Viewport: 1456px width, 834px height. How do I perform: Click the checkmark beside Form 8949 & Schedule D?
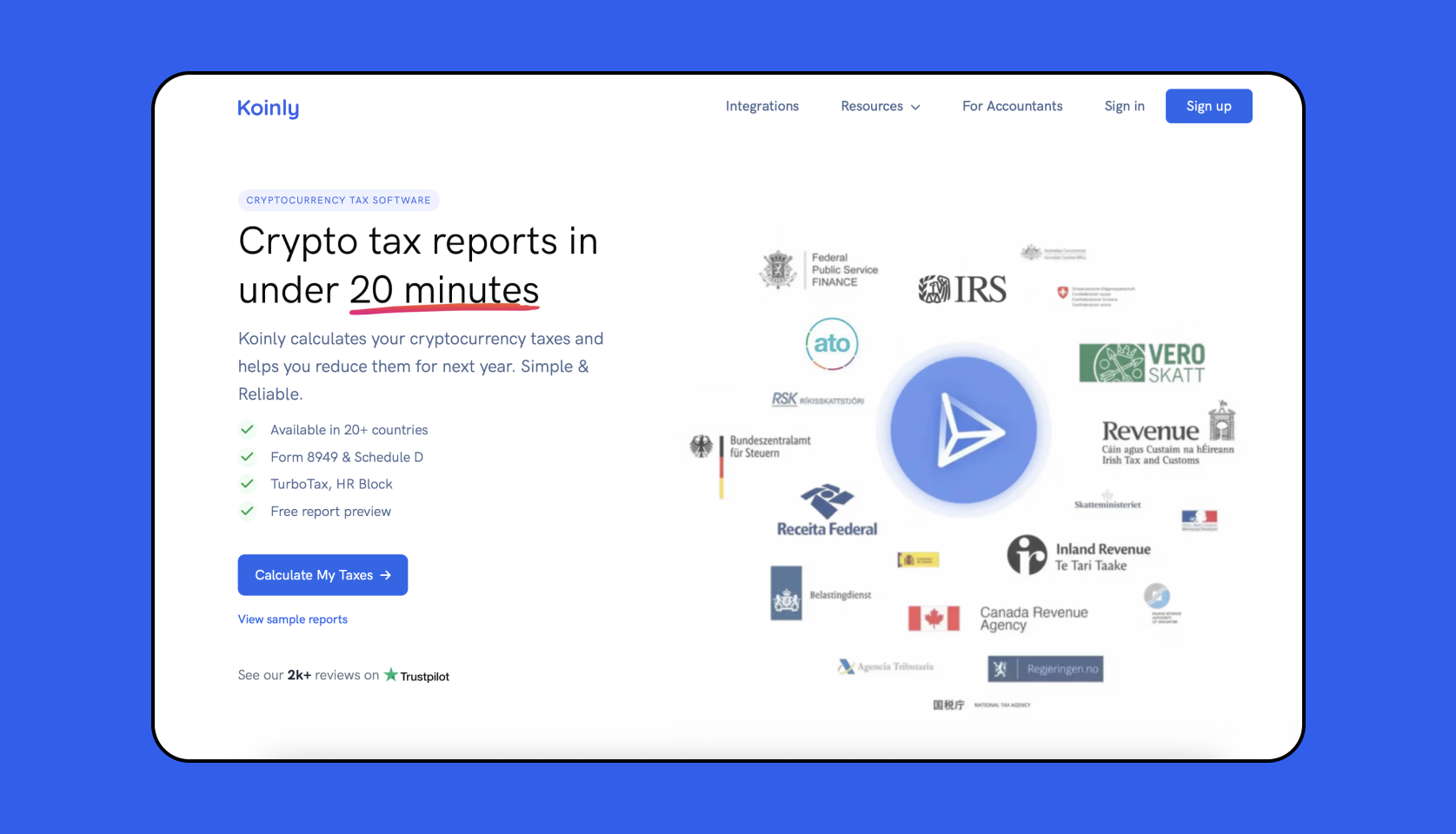pyautogui.click(x=247, y=456)
